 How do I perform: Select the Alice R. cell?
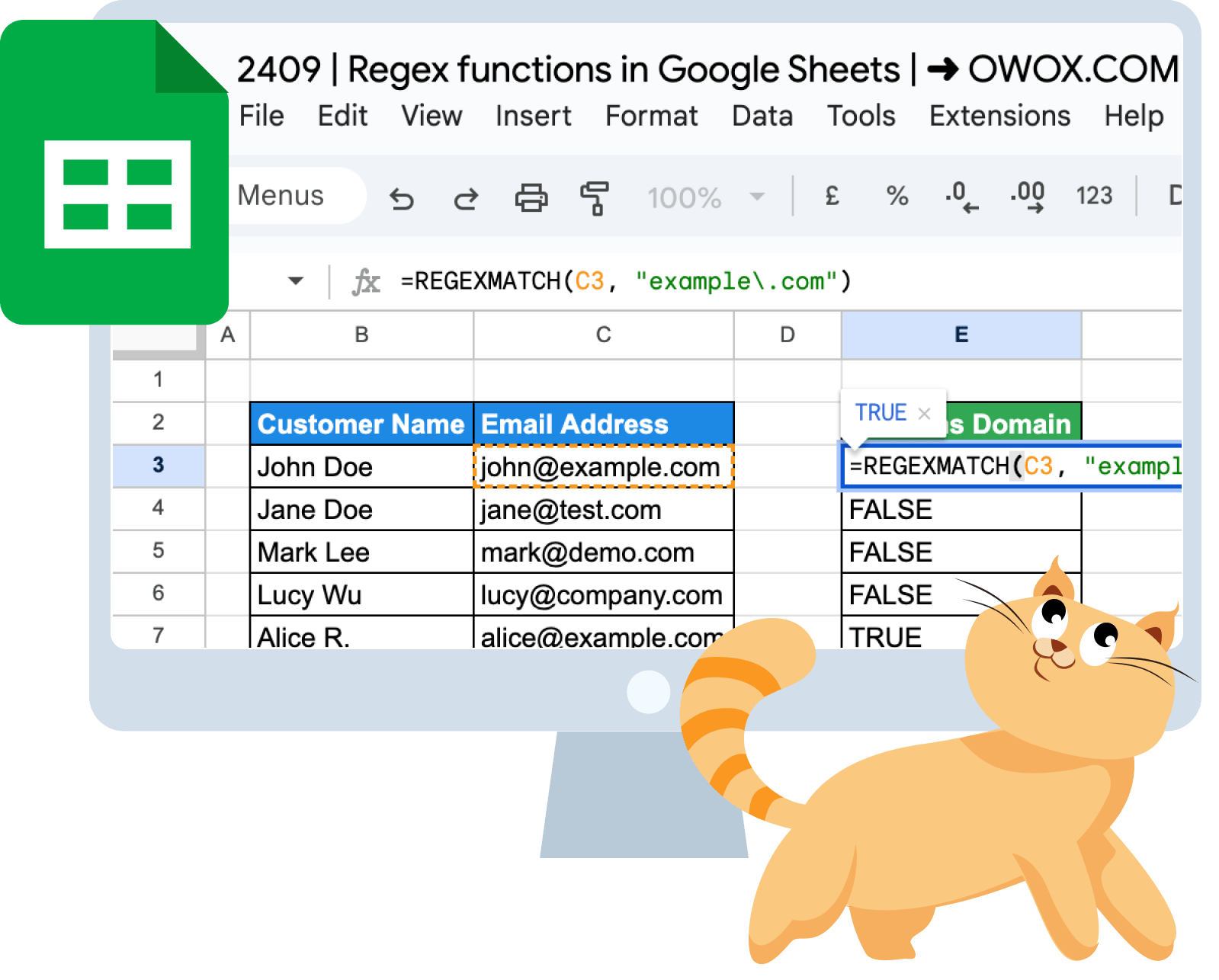(x=361, y=633)
